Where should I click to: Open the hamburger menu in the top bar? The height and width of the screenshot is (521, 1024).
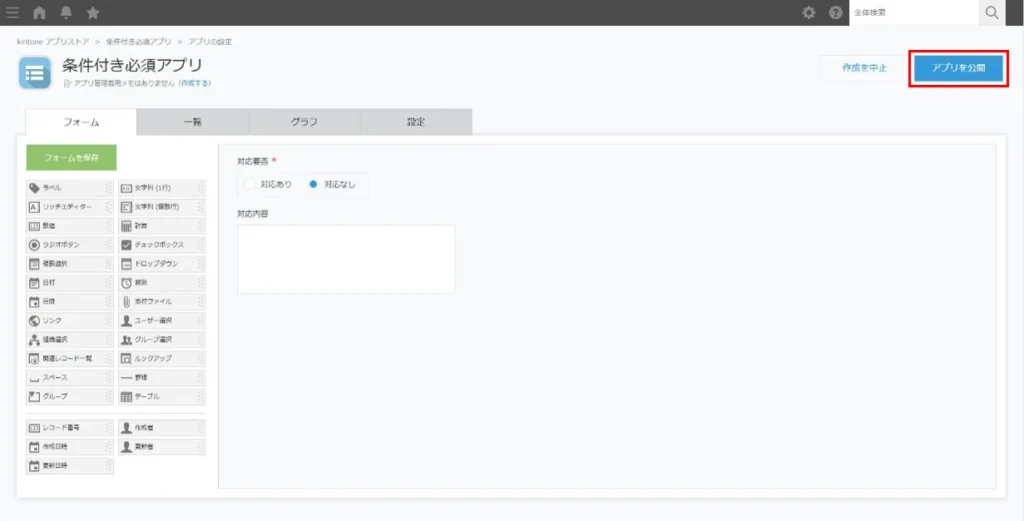pyautogui.click(x=12, y=12)
